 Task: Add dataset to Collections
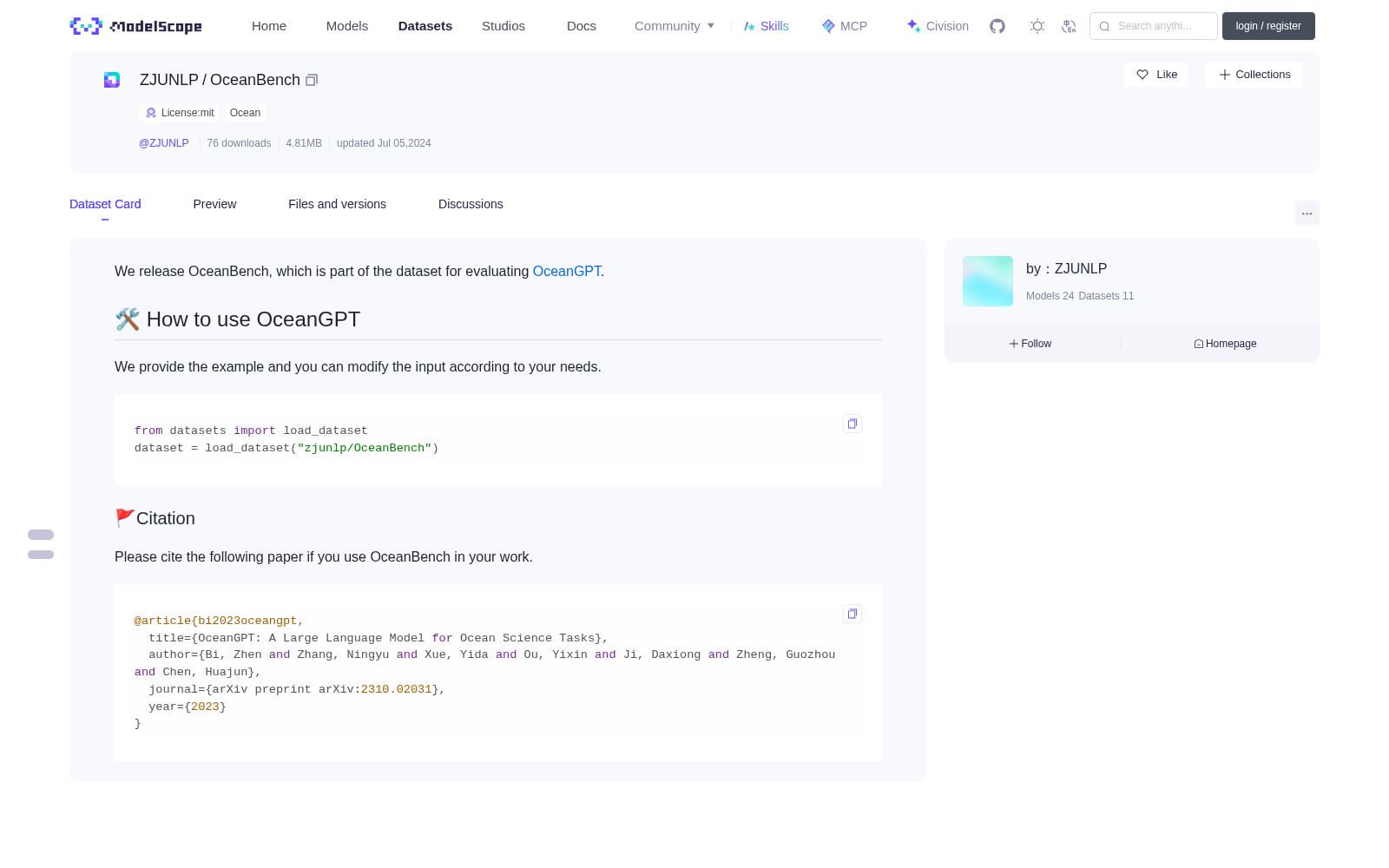pyautogui.click(x=1254, y=75)
